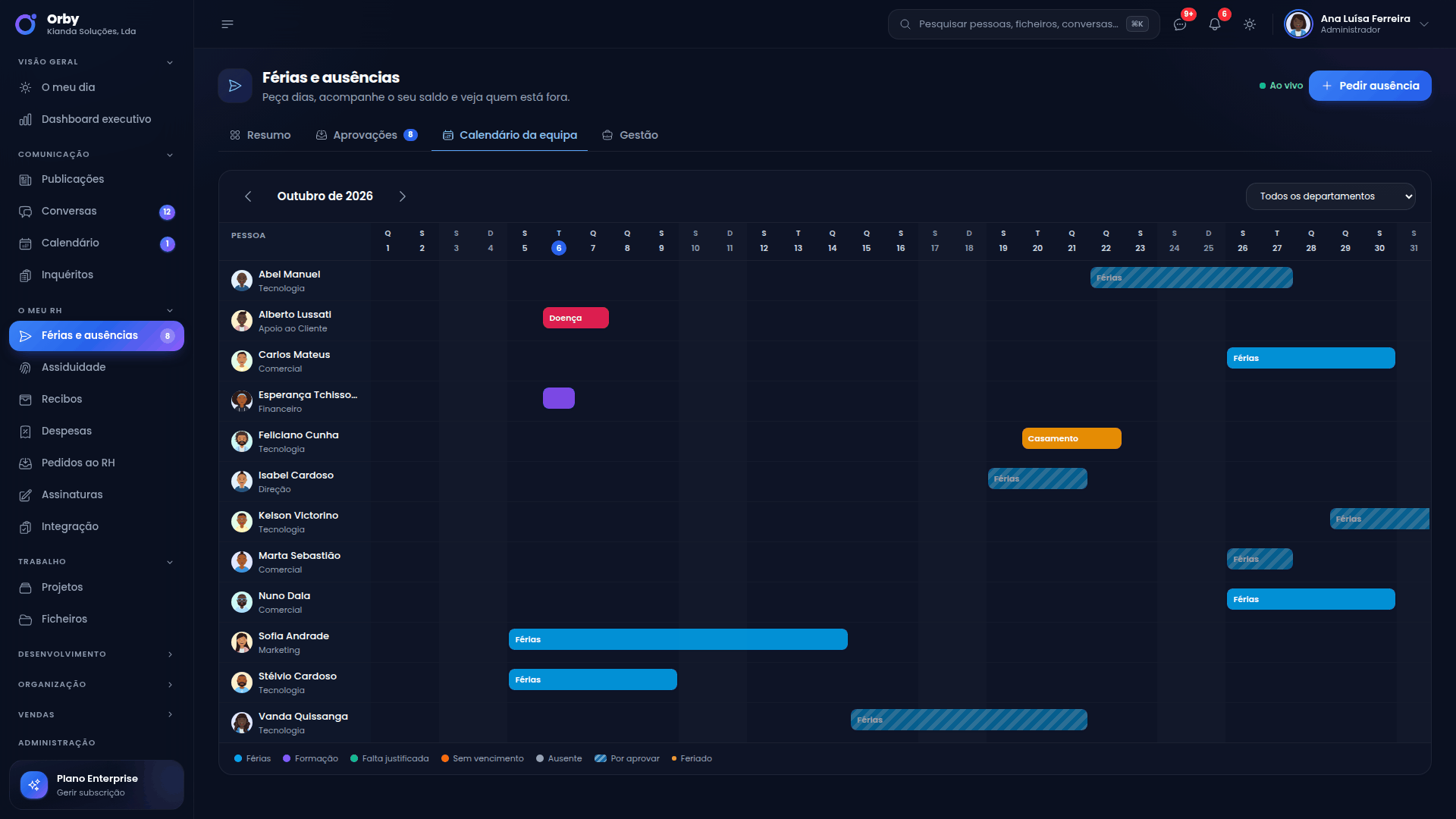Viewport: 1456px width, 819px height.
Task: Open the chat messages icon in header
Action: [x=1180, y=24]
